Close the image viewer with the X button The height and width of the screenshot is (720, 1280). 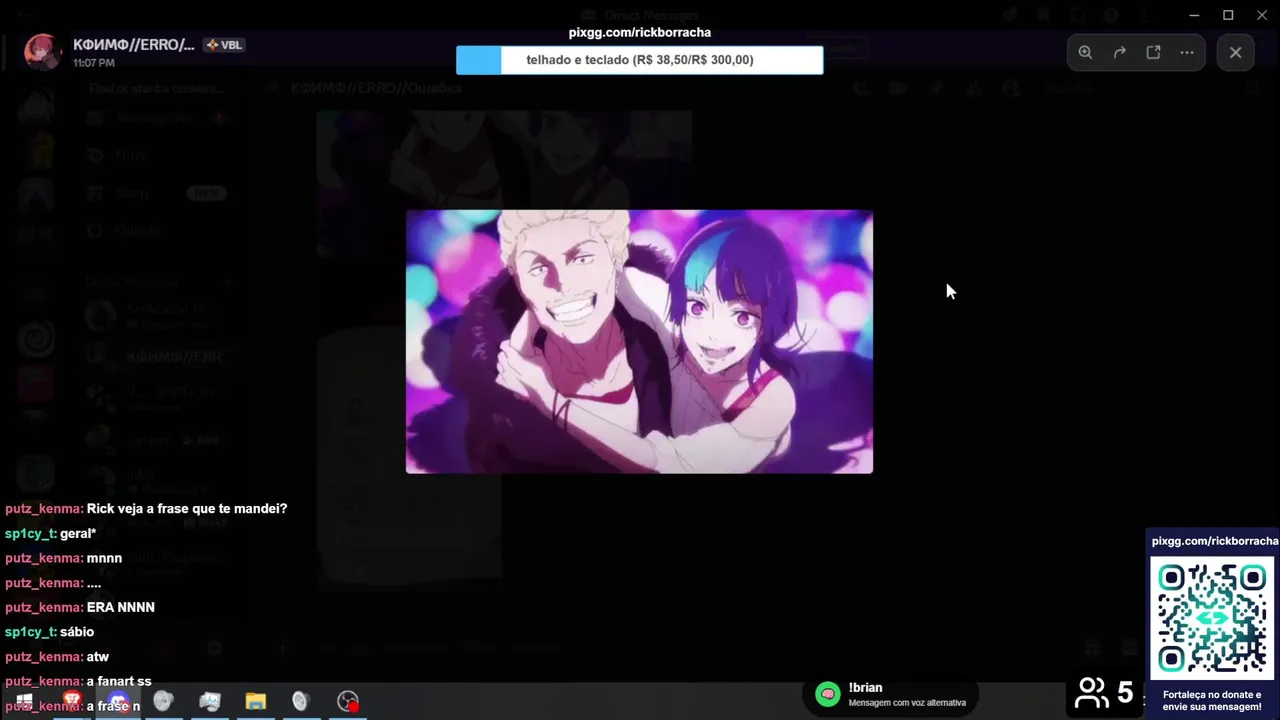click(1236, 52)
